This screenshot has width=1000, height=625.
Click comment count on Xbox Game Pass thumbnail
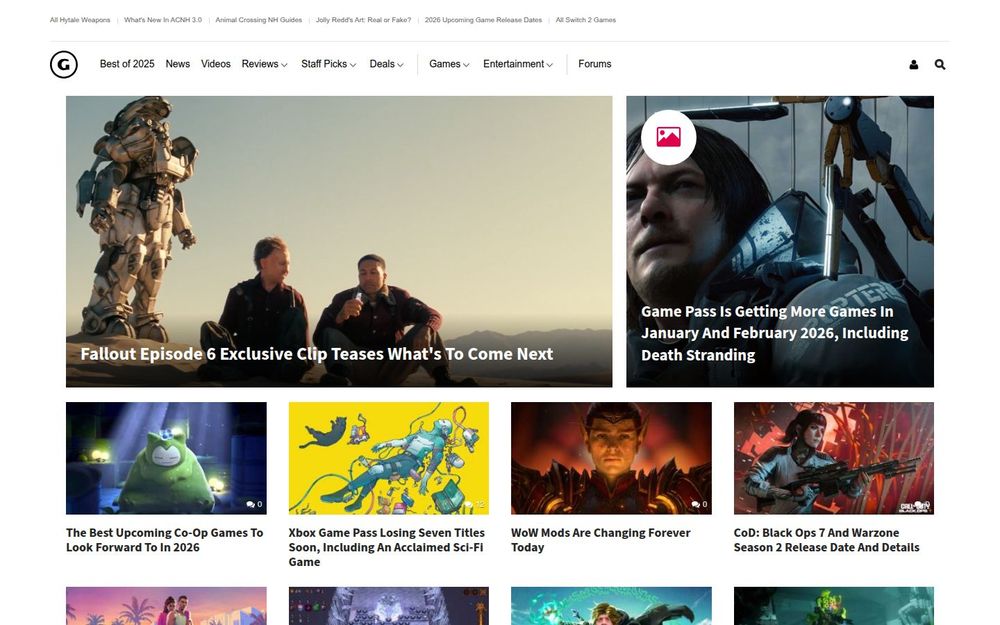point(474,504)
